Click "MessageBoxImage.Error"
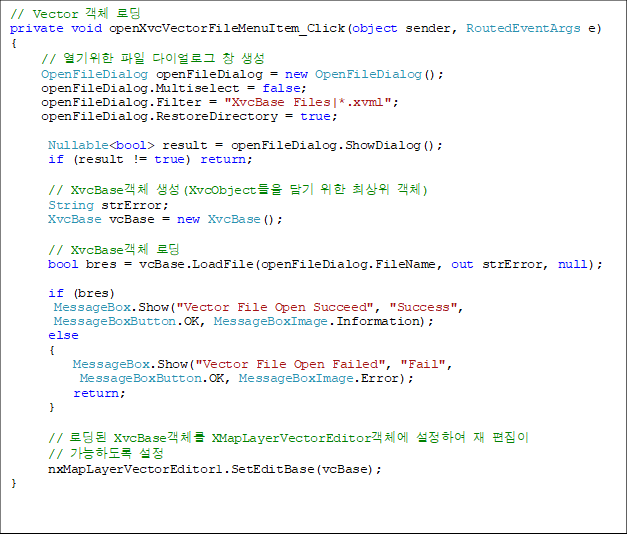 click(x=319, y=378)
